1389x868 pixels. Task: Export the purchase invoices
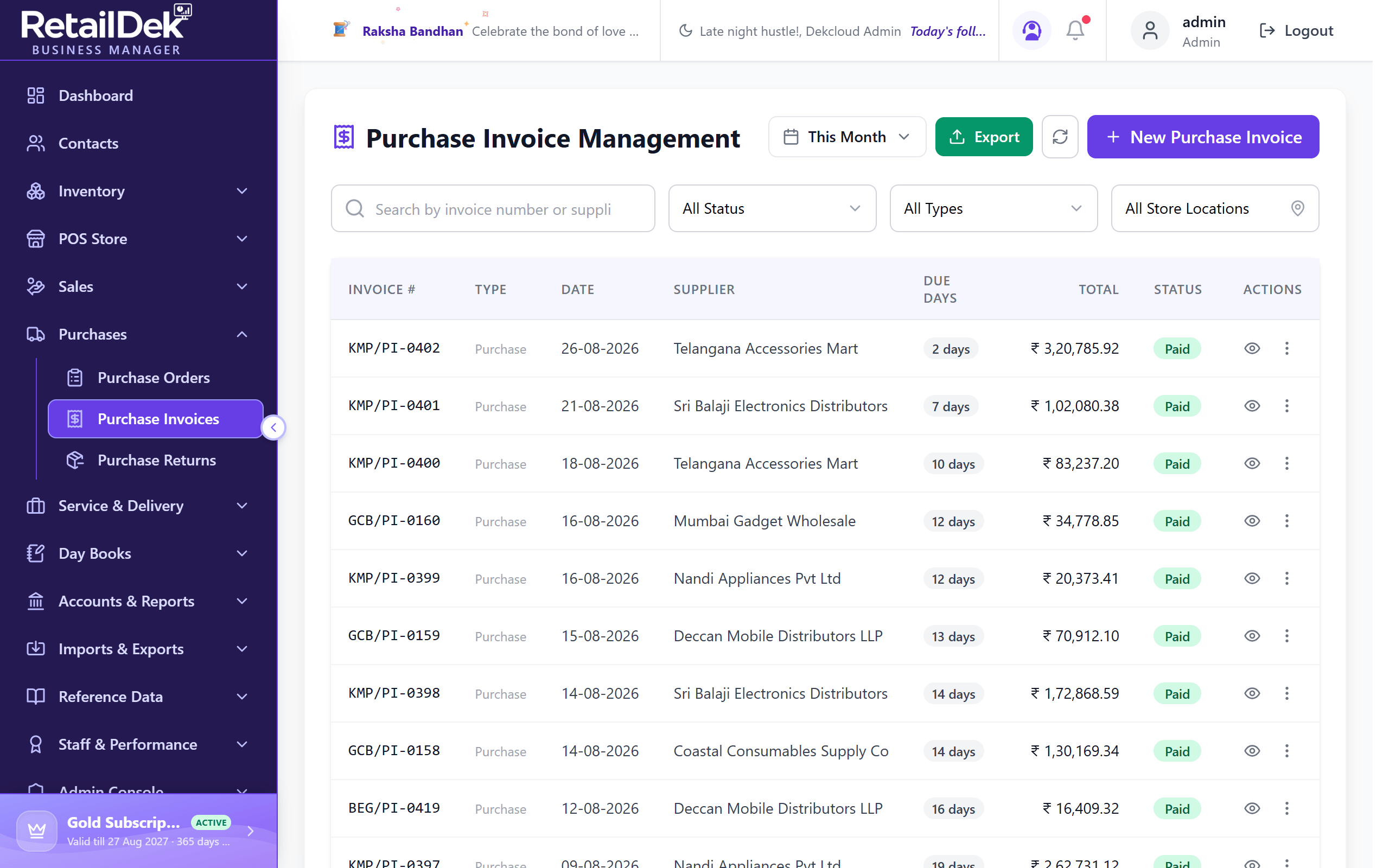click(x=984, y=137)
